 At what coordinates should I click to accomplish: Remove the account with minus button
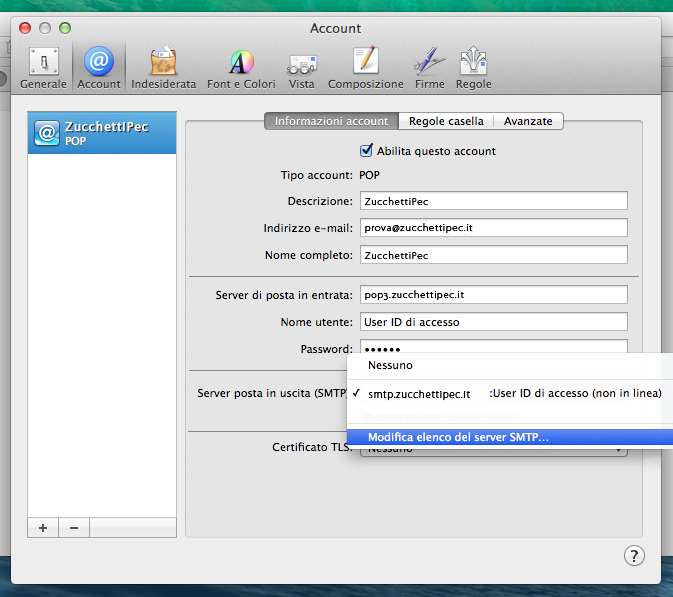(74, 527)
